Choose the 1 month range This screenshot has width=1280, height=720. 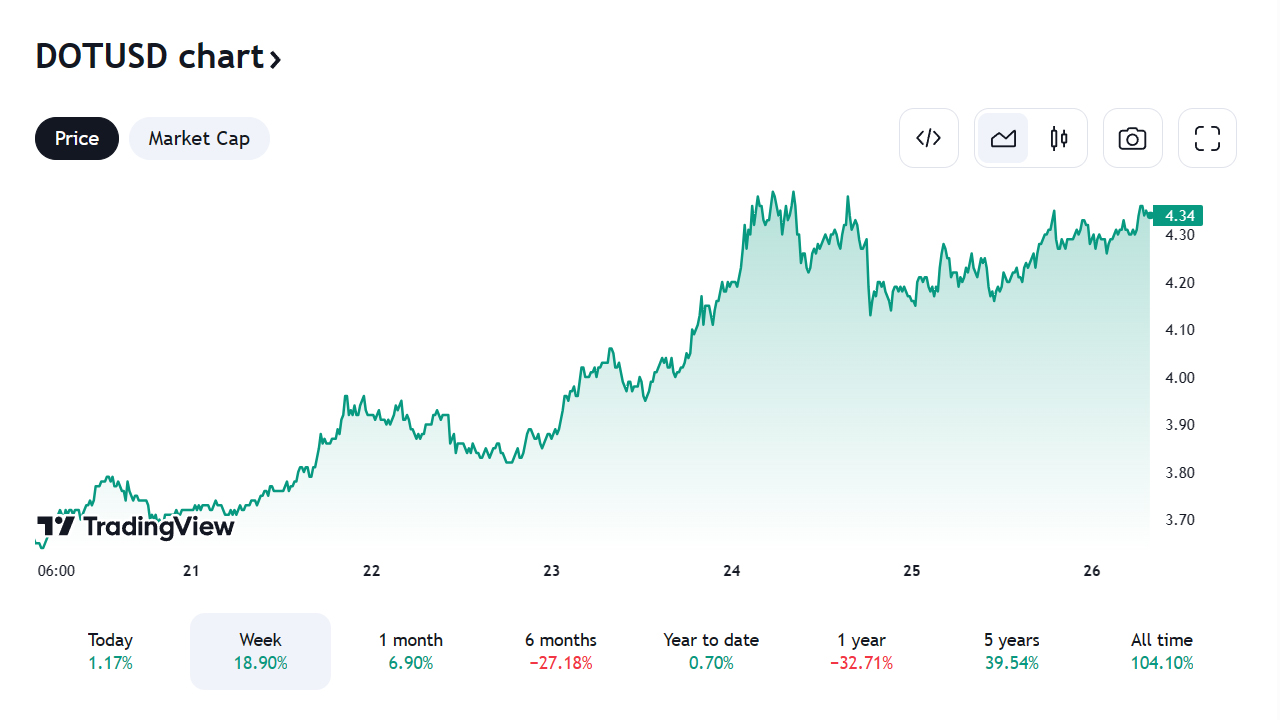[410, 651]
